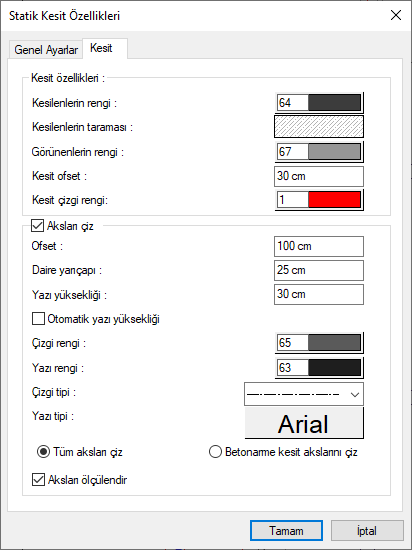The image size is (412, 550).
Task: Uncheck the Aksları çiz checkbox
Action: 38,226
